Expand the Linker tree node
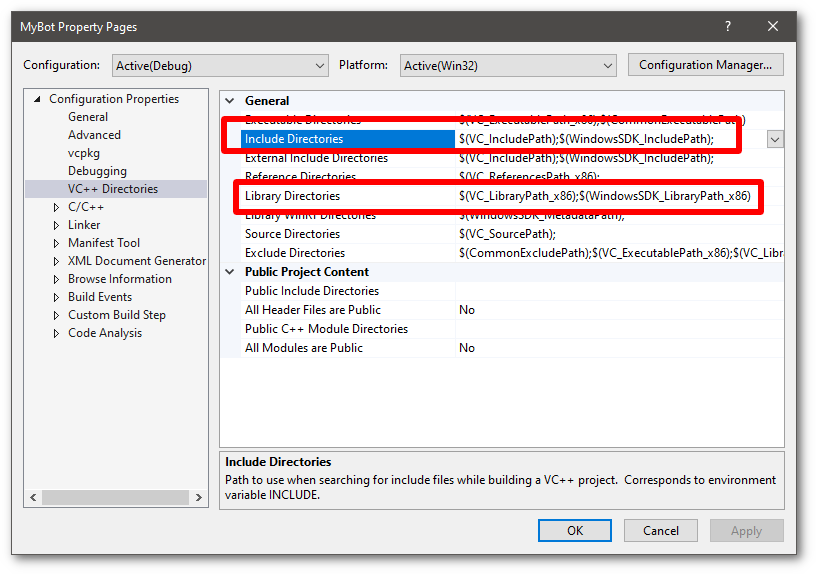 point(57,225)
